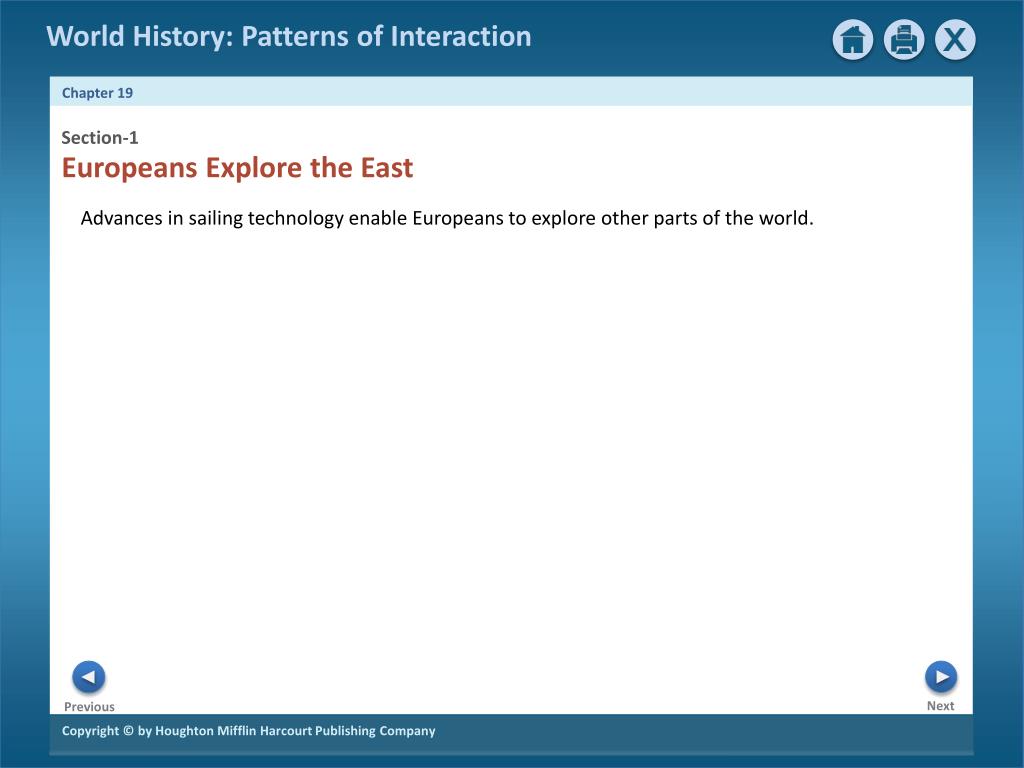Click the sentence about sailing technology advances
This screenshot has width=1024, height=768.
[x=447, y=218]
